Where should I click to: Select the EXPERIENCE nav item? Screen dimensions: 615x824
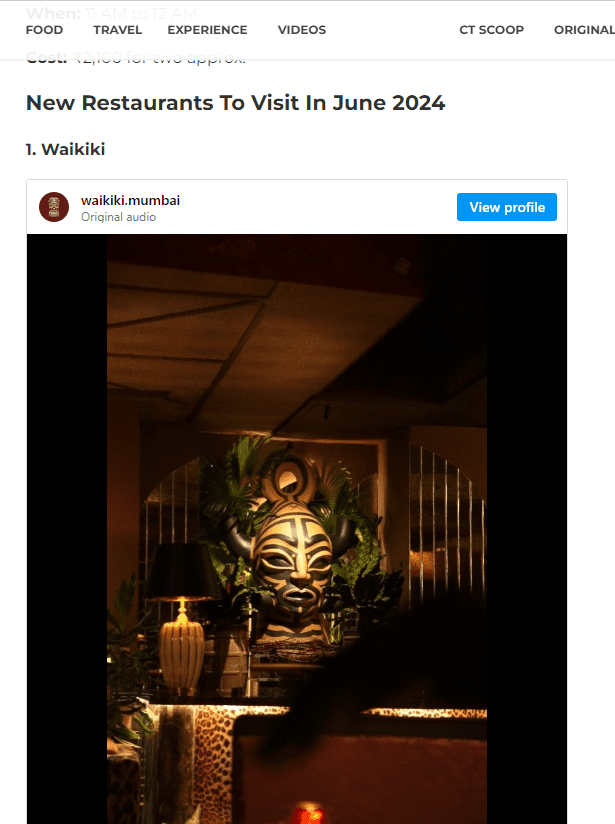(207, 30)
